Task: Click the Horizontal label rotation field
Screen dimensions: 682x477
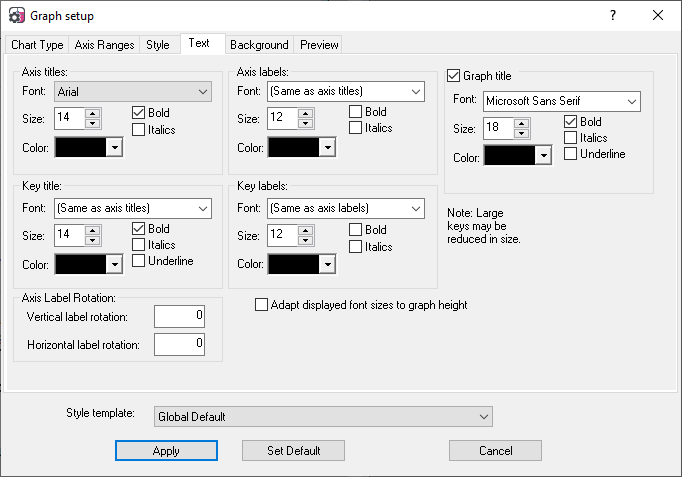Action: coord(179,344)
